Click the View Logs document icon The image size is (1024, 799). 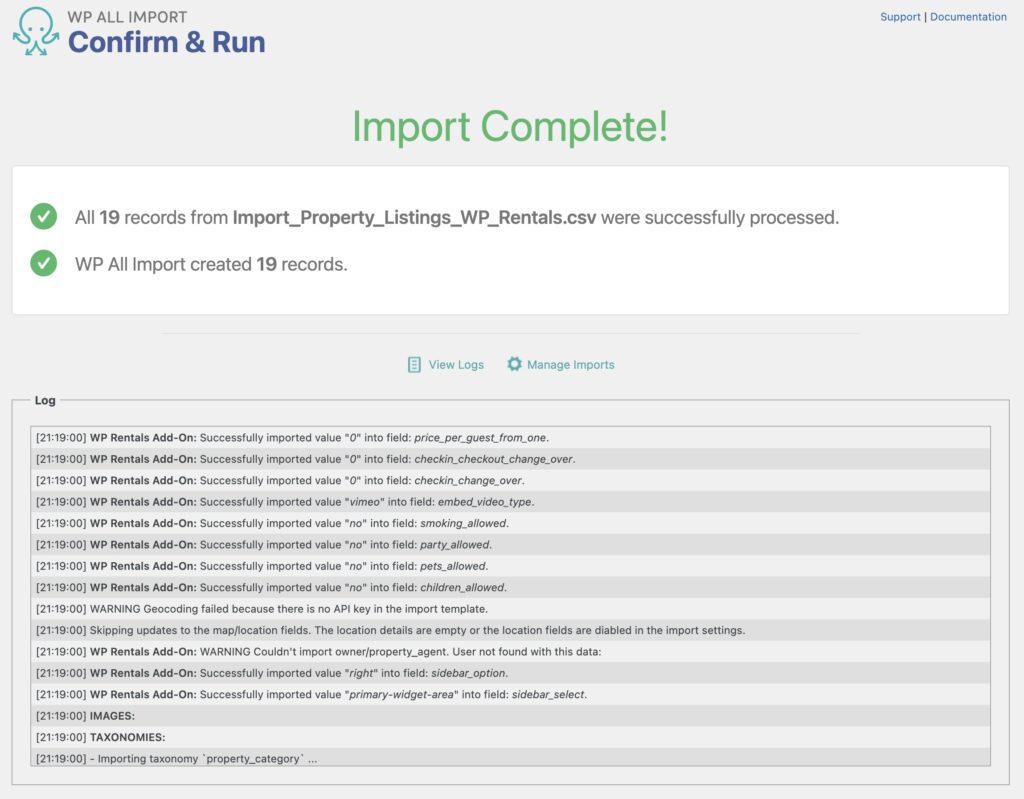412,365
